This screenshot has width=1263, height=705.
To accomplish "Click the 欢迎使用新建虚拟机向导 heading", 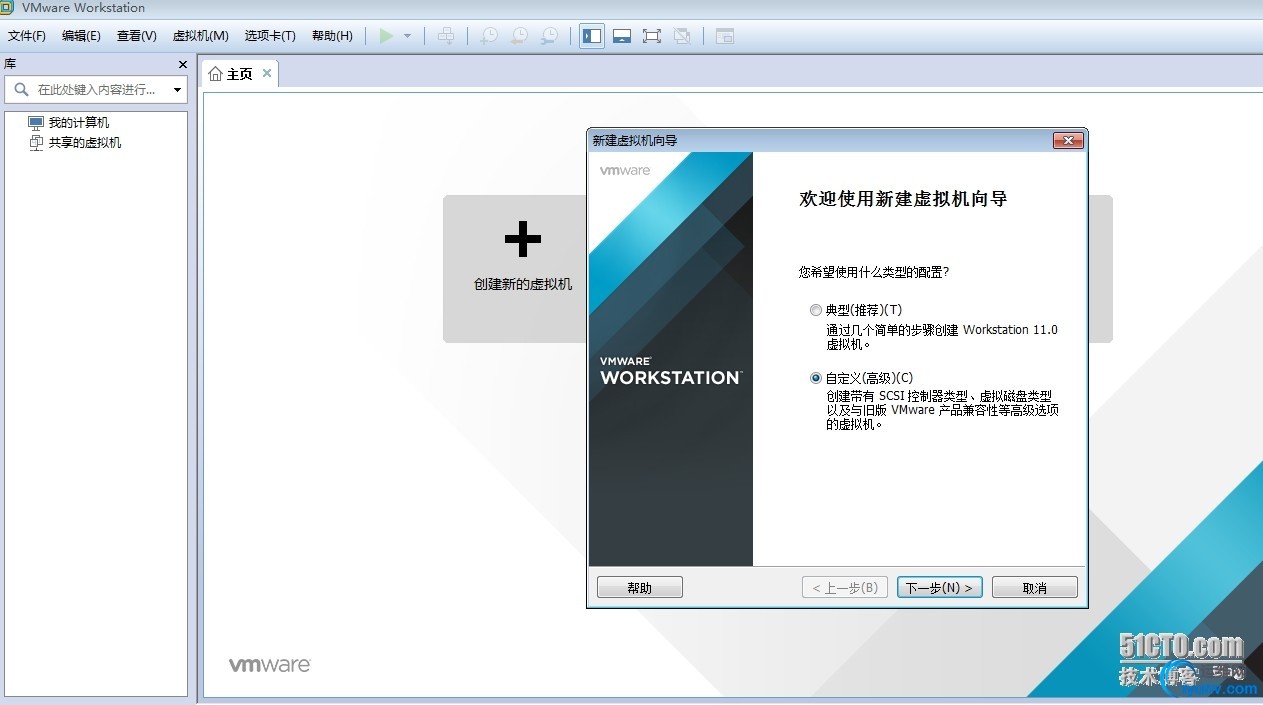I will [x=903, y=199].
